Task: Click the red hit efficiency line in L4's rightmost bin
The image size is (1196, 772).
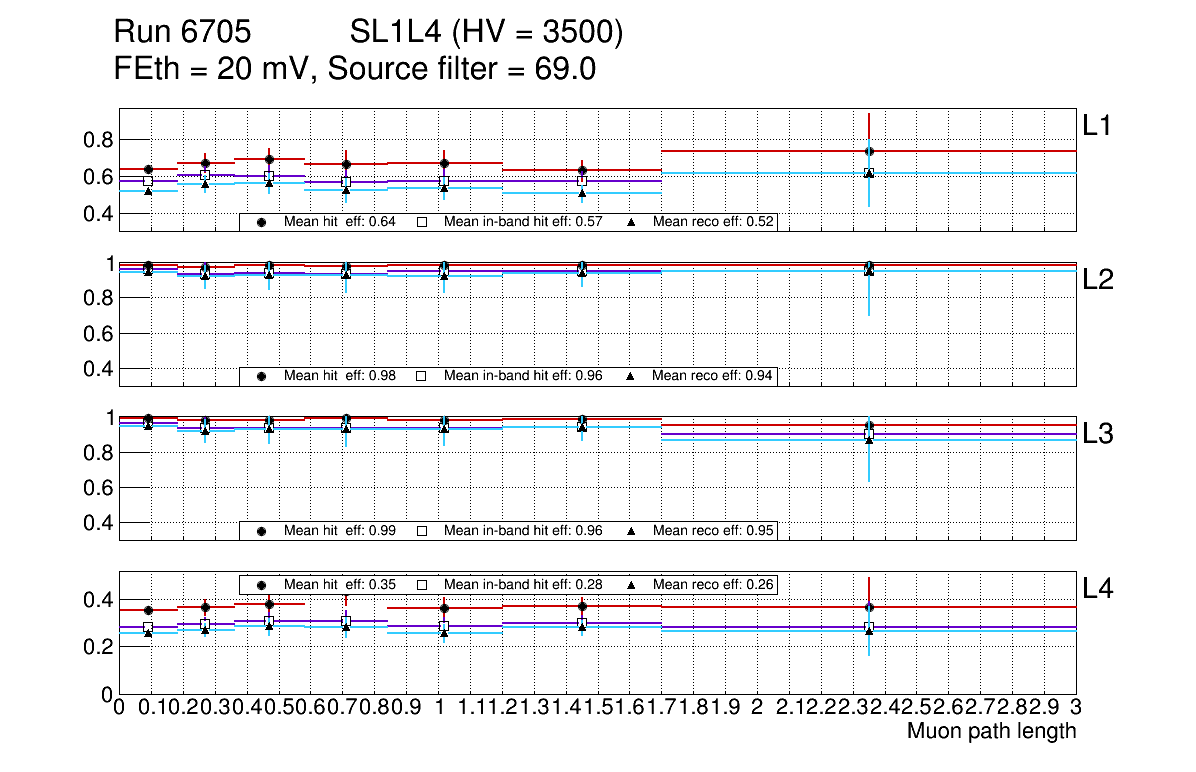Action: click(970, 607)
